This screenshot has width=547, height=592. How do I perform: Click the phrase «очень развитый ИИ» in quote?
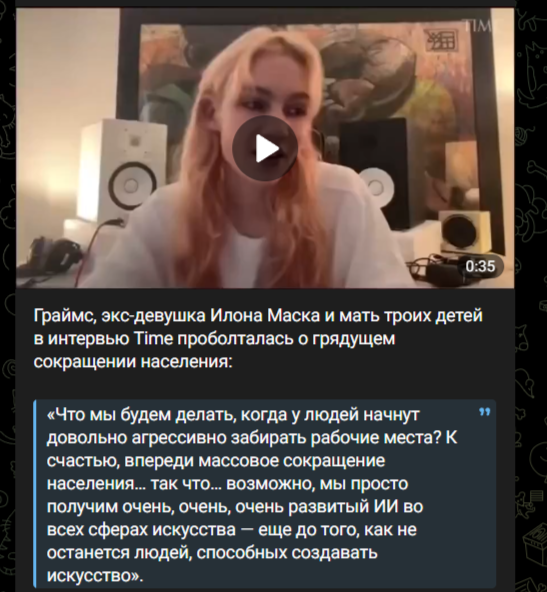[x=317, y=507]
